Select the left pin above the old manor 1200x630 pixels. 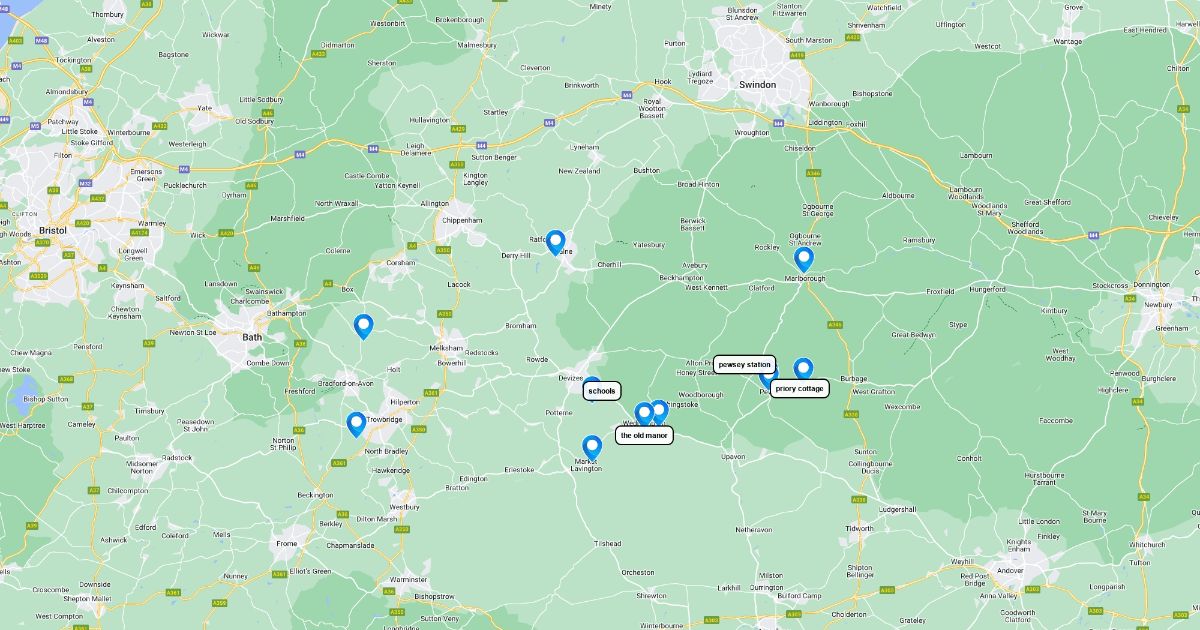(x=644, y=413)
